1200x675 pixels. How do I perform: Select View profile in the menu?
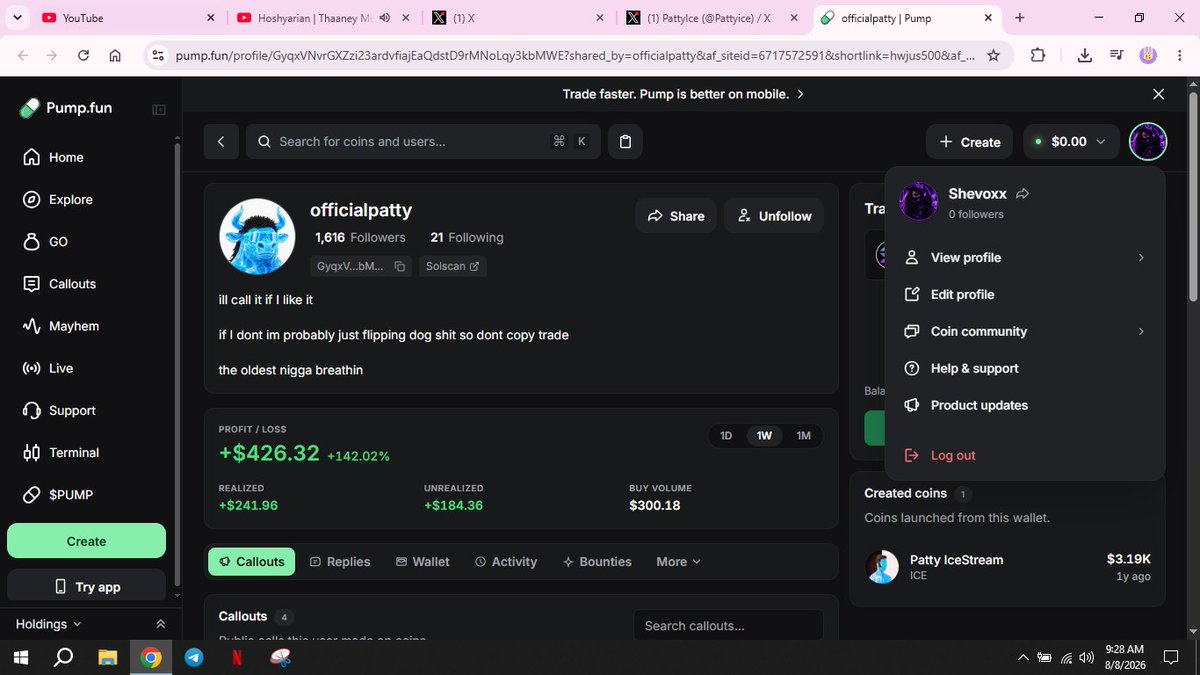(x=1024, y=257)
